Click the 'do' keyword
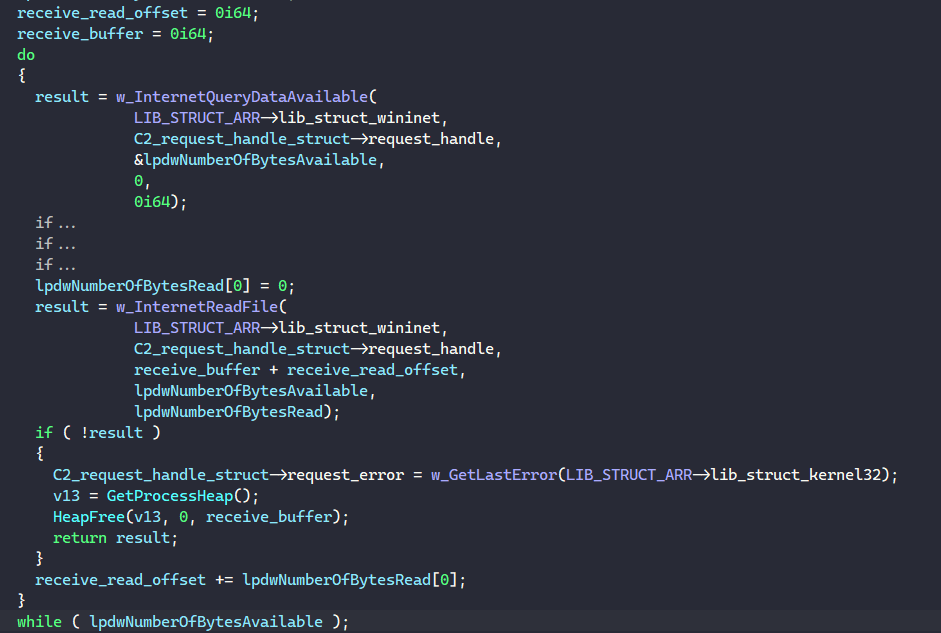Image resolution: width=941 pixels, height=633 pixels. pyautogui.click(x=26, y=55)
